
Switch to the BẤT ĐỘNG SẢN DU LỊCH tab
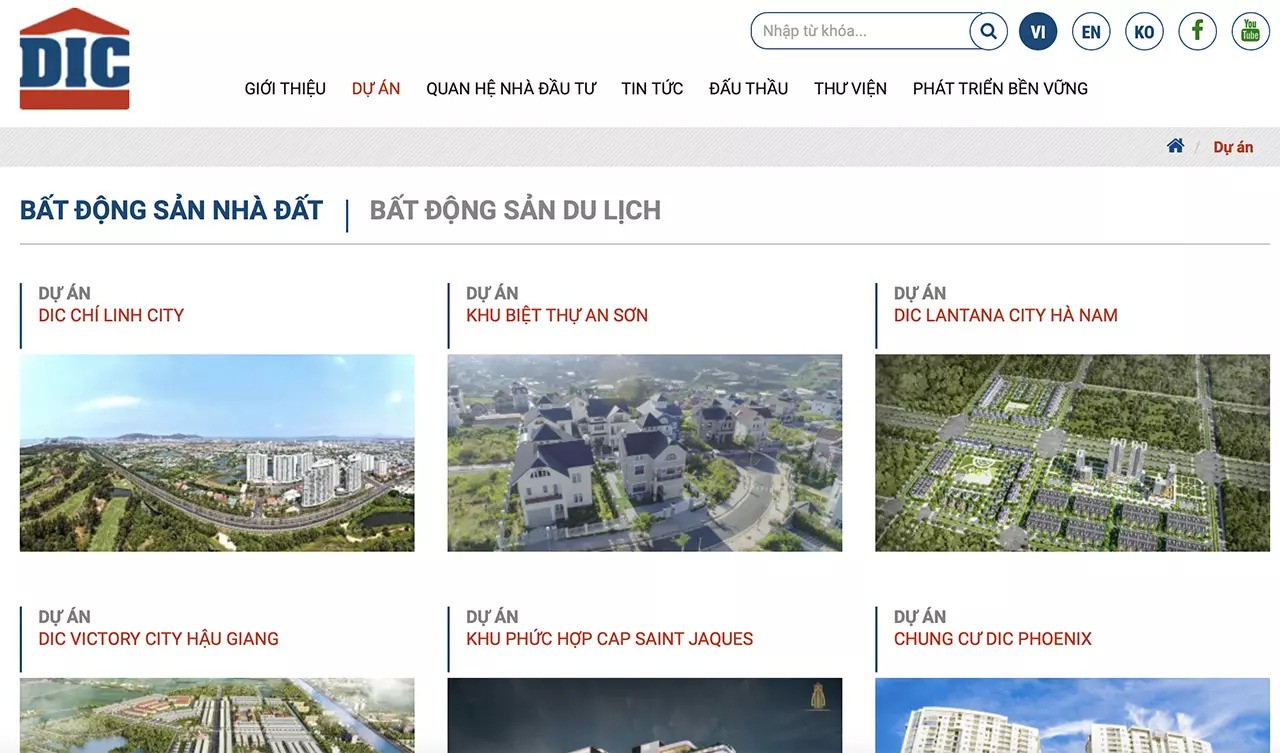pyautogui.click(x=514, y=209)
